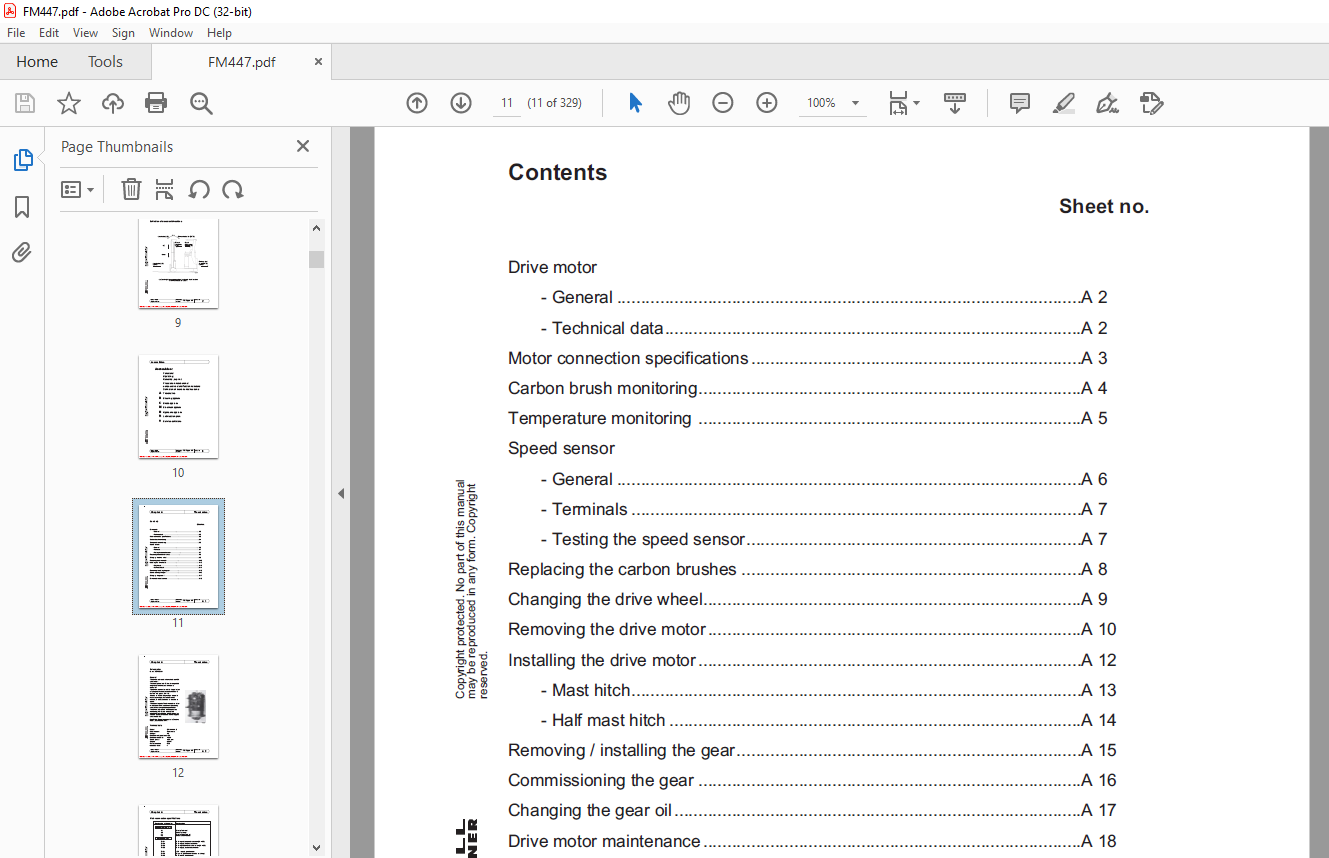Open the File menu
The width and height of the screenshot is (1329, 858).
(x=16, y=33)
